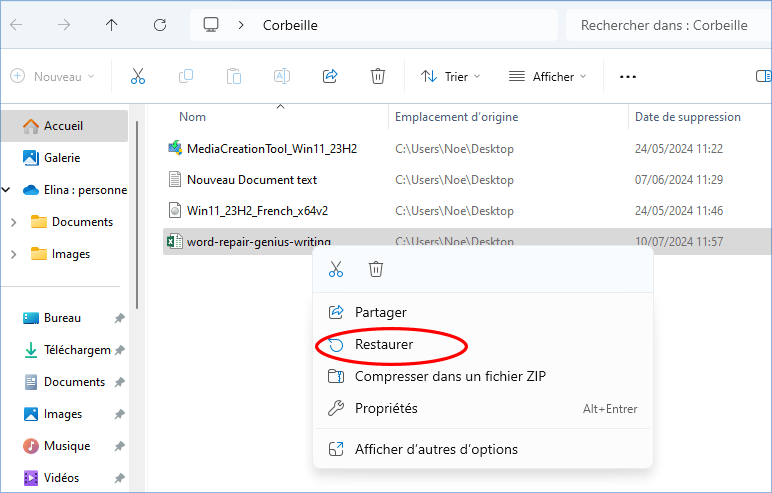This screenshot has height=493, width=772.
Task: Sort by Date de suppression column
Action: 688,117
